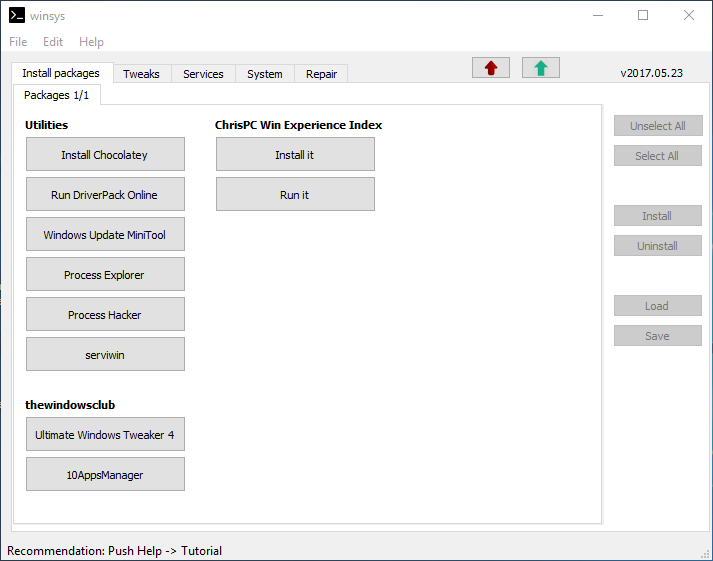Click the winsys terminal icon in title bar
Image resolution: width=713 pixels, height=561 pixels.
17,15
